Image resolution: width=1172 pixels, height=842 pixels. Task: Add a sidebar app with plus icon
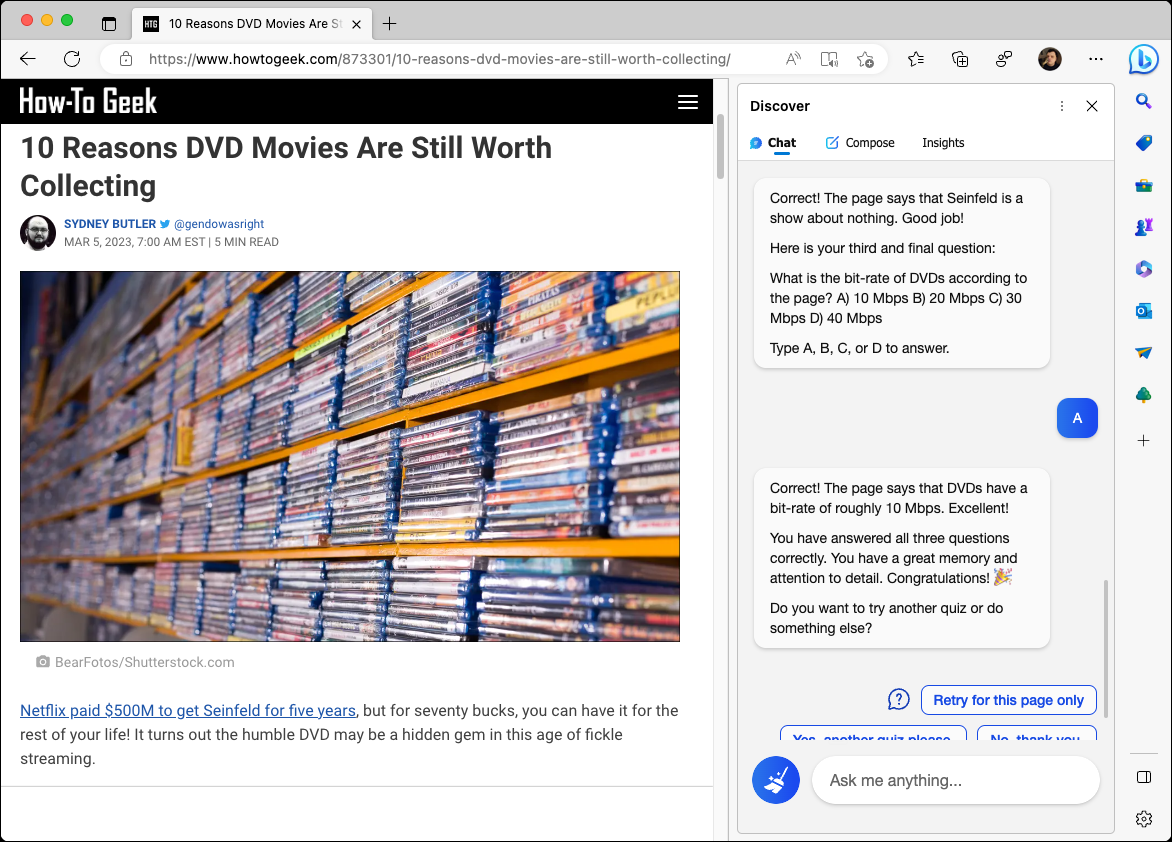[1144, 440]
